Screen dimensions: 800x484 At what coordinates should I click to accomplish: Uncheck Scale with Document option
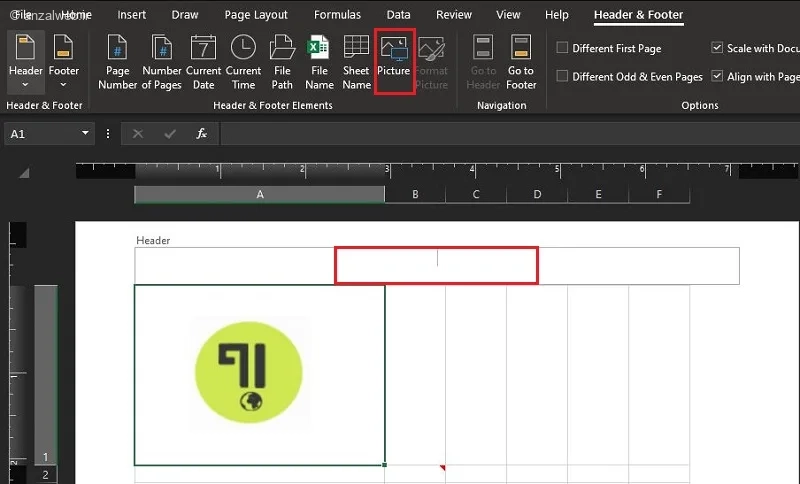pos(717,48)
